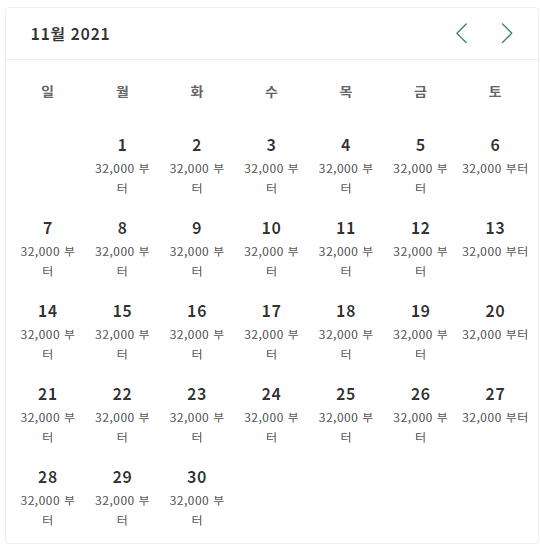This screenshot has height=550, width=540.
Task: Click the '월' Monday column header
Action: point(122,92)
